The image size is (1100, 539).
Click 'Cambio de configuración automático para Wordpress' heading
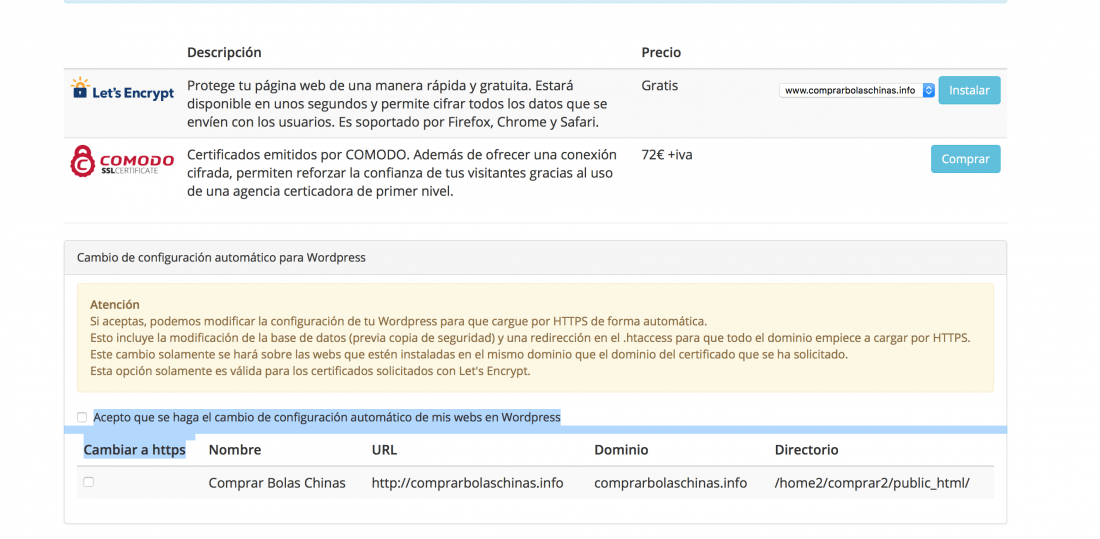click(221, 258)
